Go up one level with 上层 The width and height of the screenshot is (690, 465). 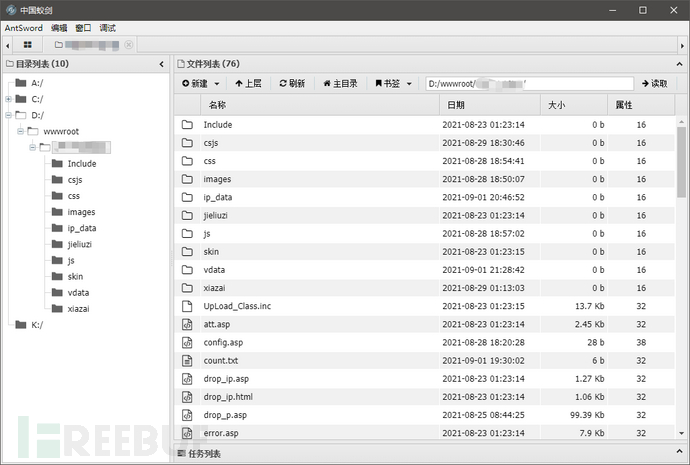point(248,84)
